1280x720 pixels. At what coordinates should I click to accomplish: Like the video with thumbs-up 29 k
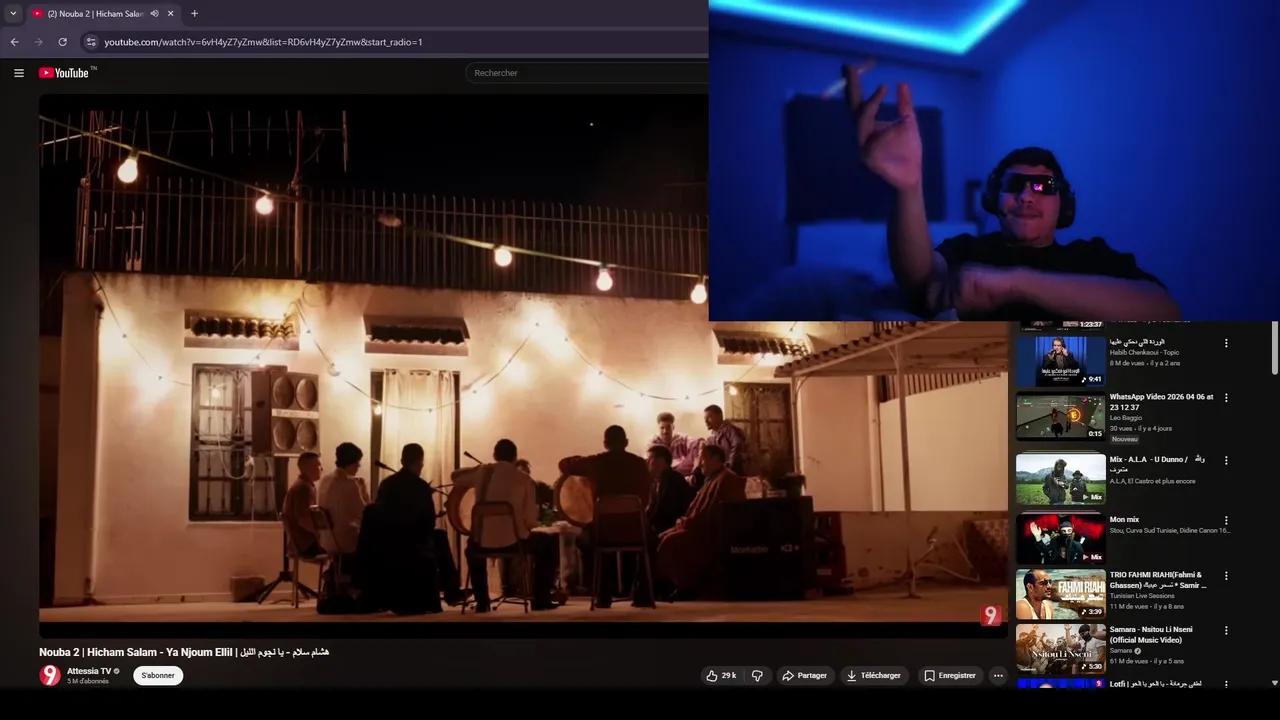[721, 675]
